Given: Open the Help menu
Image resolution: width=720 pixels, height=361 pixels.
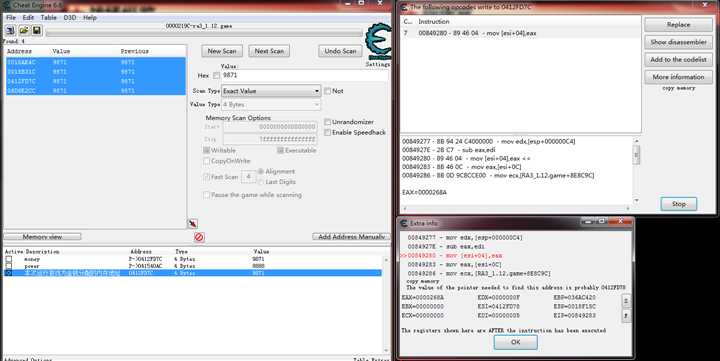Looking at the screenshot, I should tap(90, 17).
